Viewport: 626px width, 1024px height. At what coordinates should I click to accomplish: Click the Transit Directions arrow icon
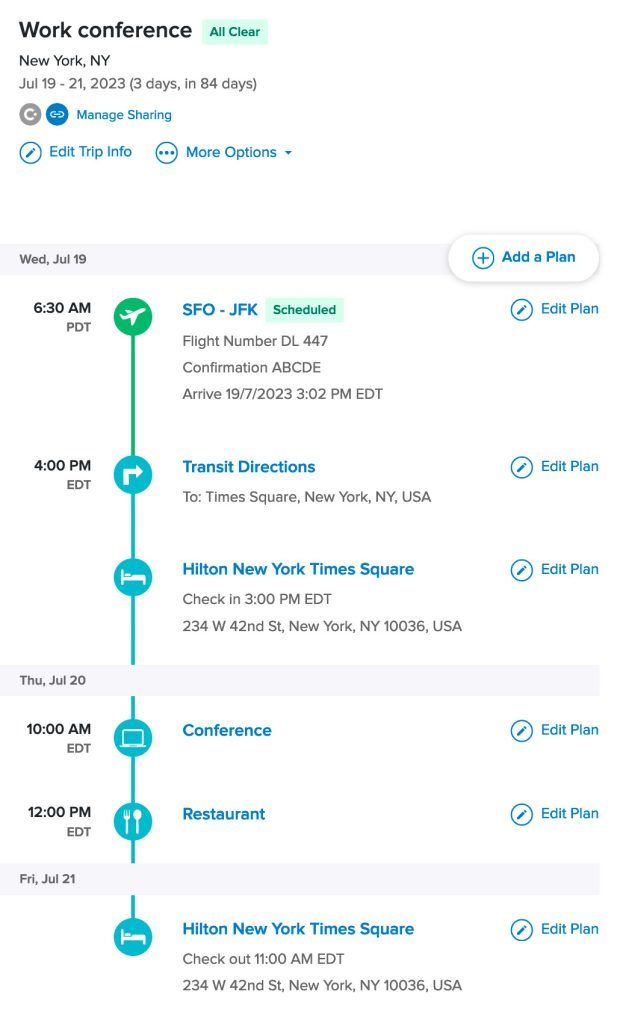coord(133,475)
